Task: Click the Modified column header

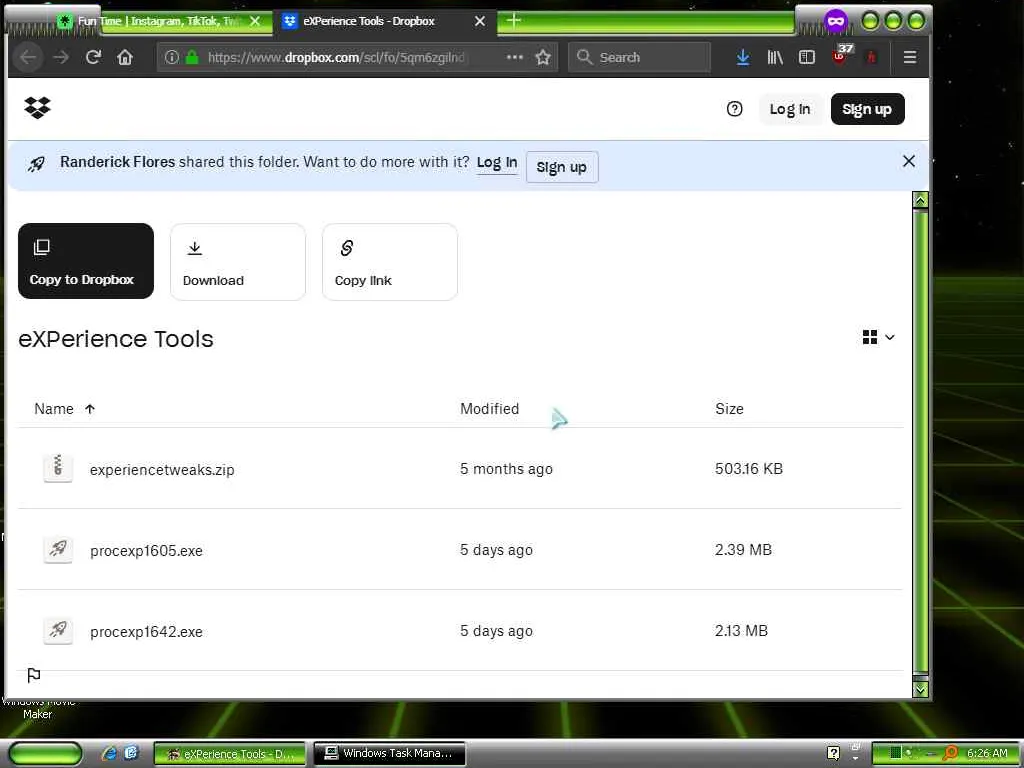Action: (x=489, y=409)
